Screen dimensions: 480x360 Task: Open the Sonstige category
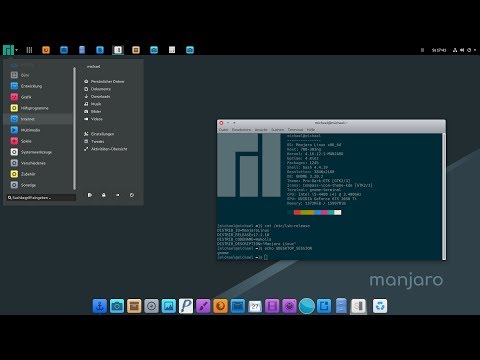(x=38, y=185)
